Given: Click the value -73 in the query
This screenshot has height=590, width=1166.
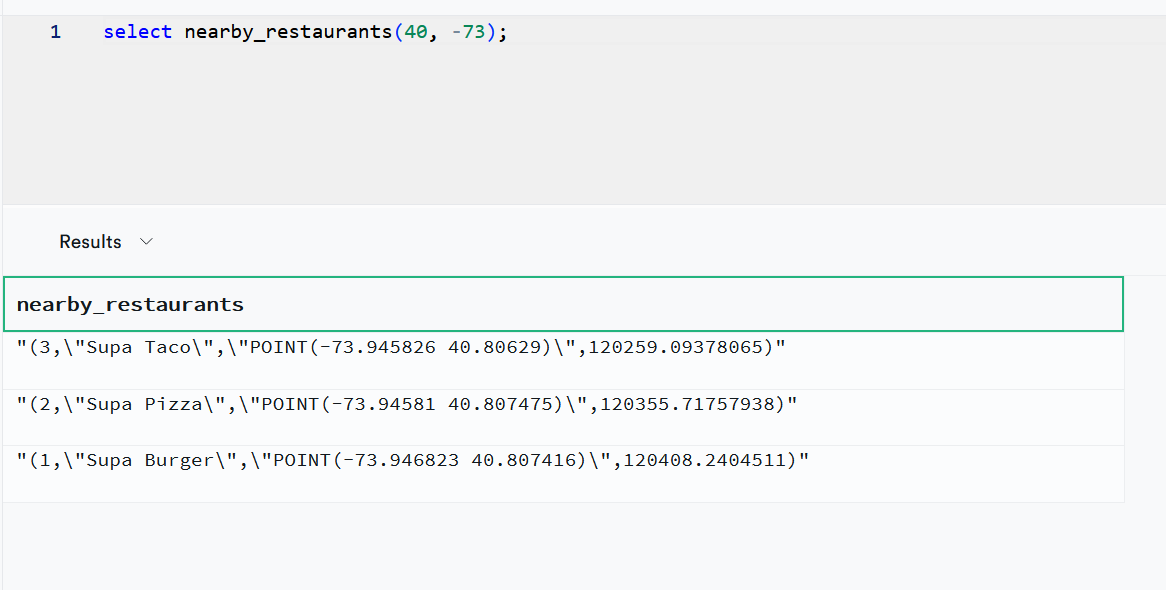Looking at the screenshot, I should click(x=470, y=31).
